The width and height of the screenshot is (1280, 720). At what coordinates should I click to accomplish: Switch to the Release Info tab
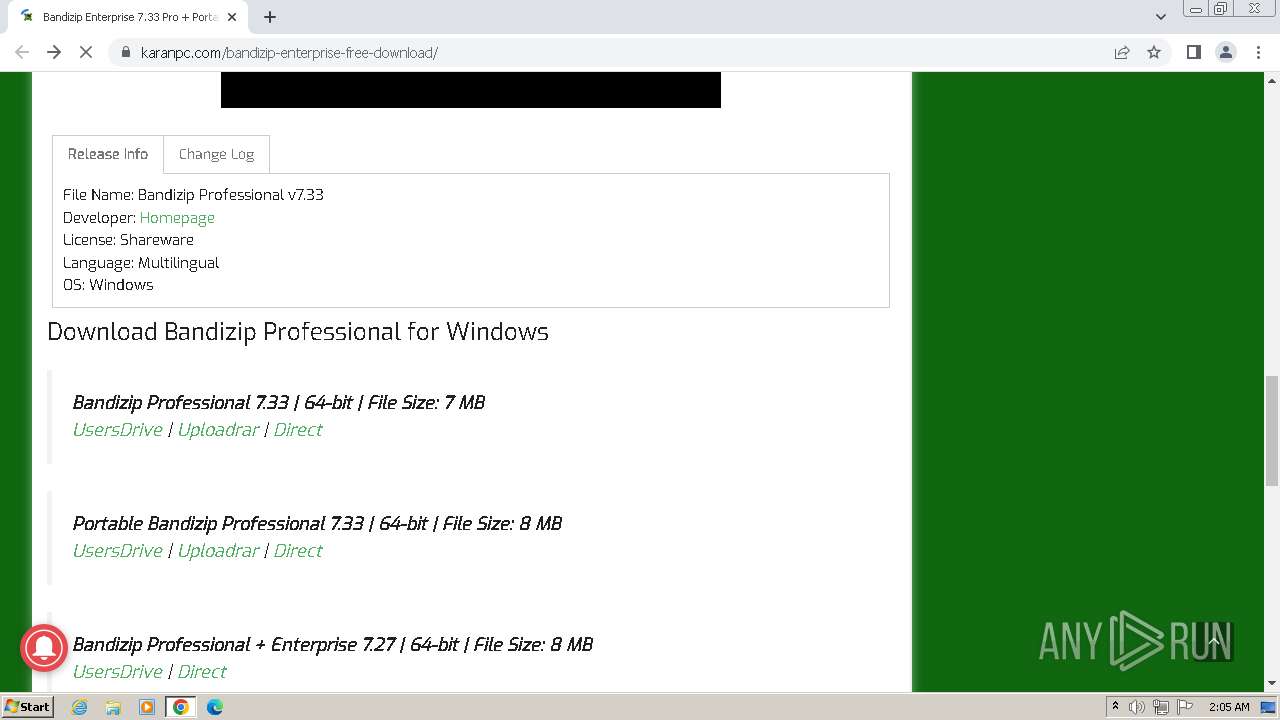click(108, 154)
